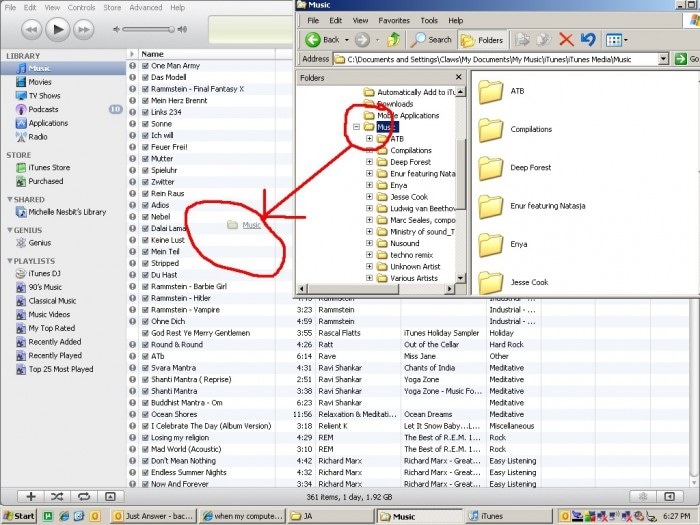Expand the Enya tree folder

(369, 185)
